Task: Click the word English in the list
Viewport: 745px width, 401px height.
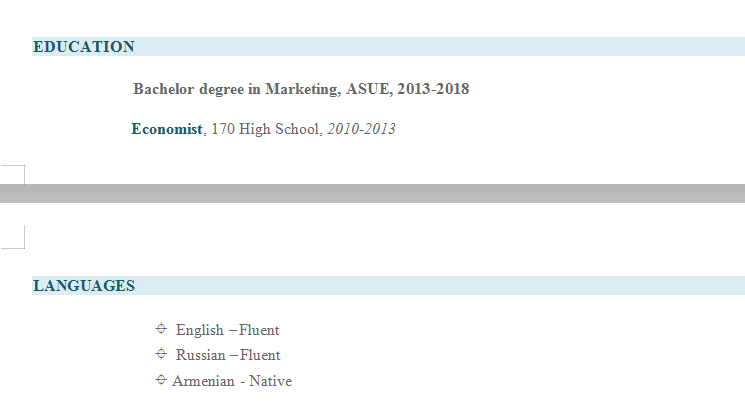Action: (x=200, y=330)
